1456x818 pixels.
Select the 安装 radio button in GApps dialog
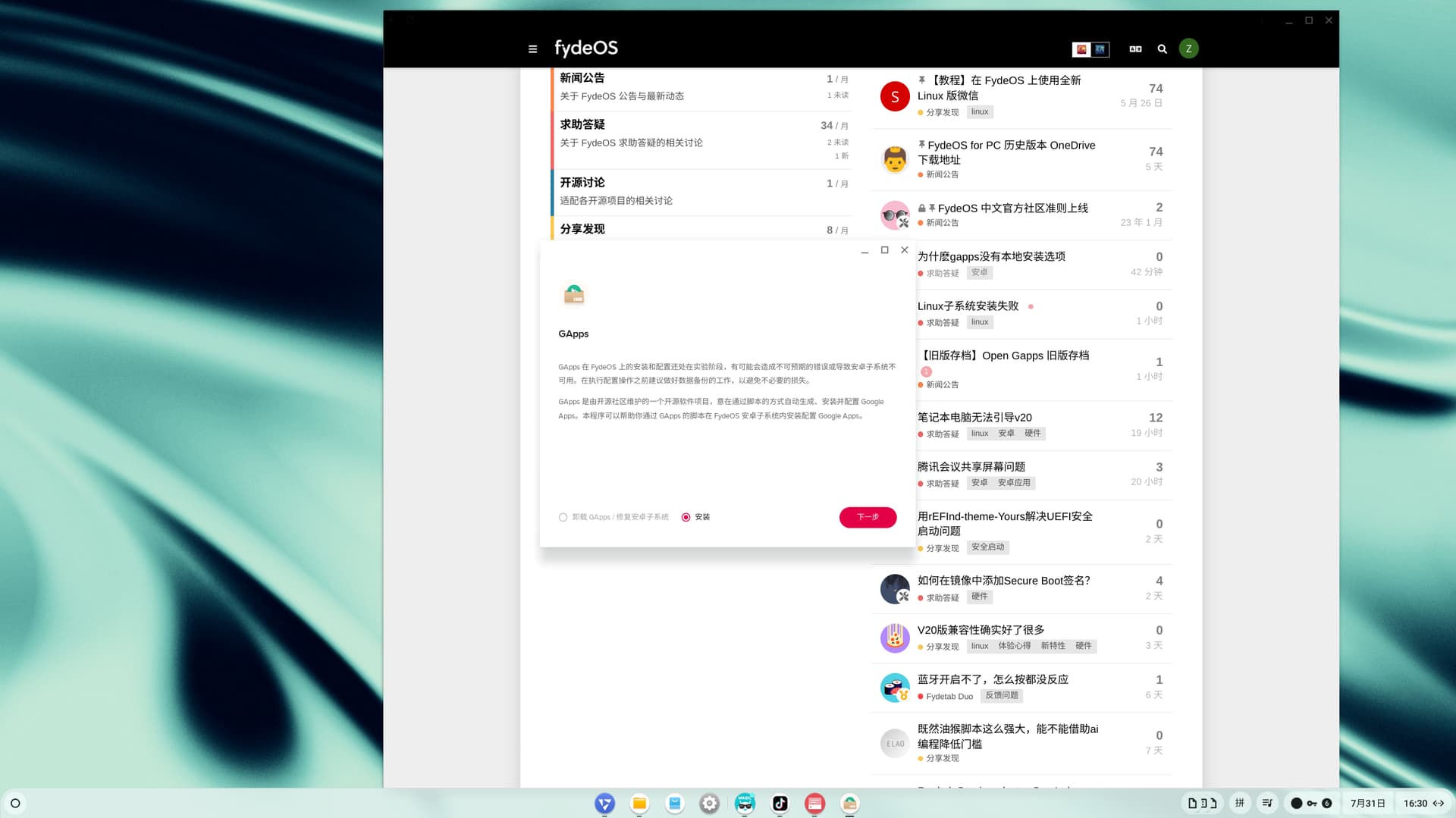[686, 517]
